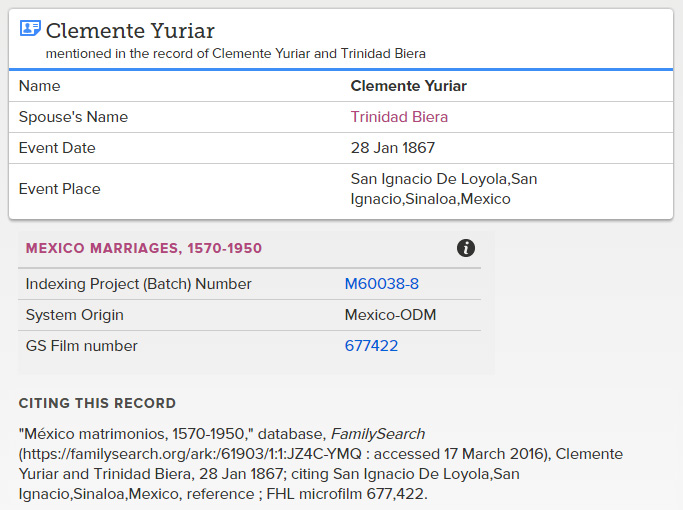Image resolution: width=683 pixels, height=510 pixels.
Task: Open the info icon for Mexico Marriages
Action: (466, 248)
